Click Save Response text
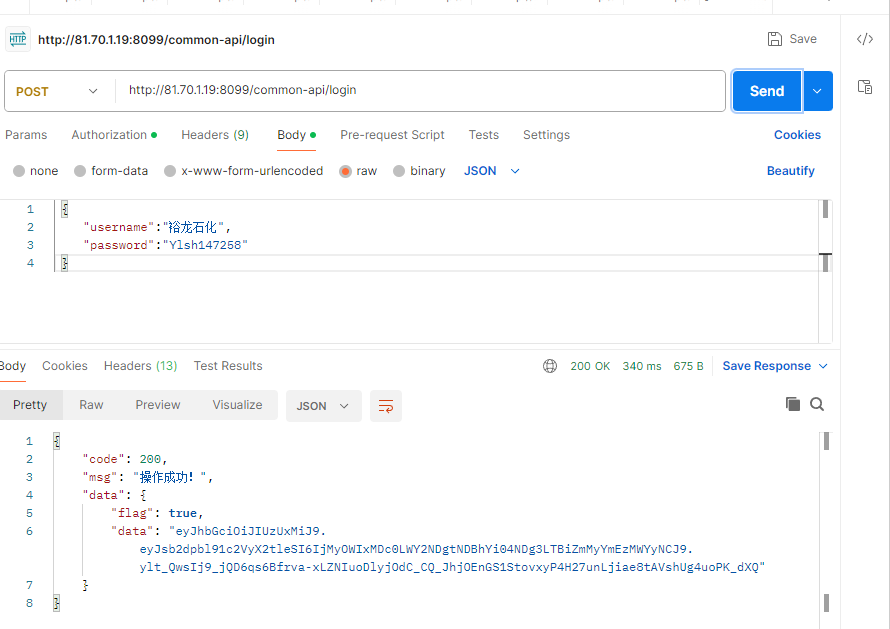The width and height of the screenshot is (890, 629). [x=766, y=366]
